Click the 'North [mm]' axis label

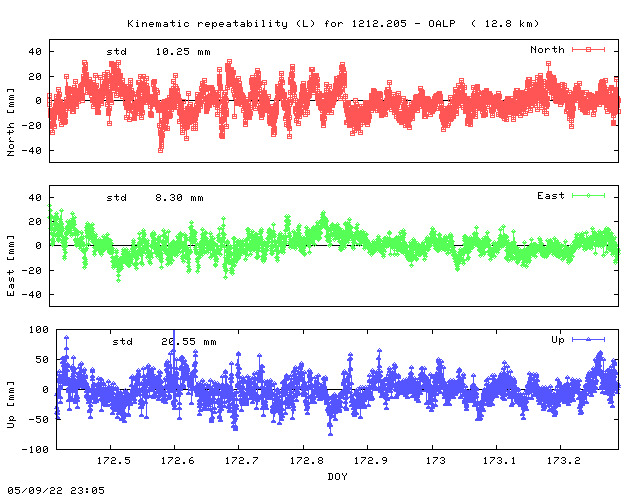point(11,122)
